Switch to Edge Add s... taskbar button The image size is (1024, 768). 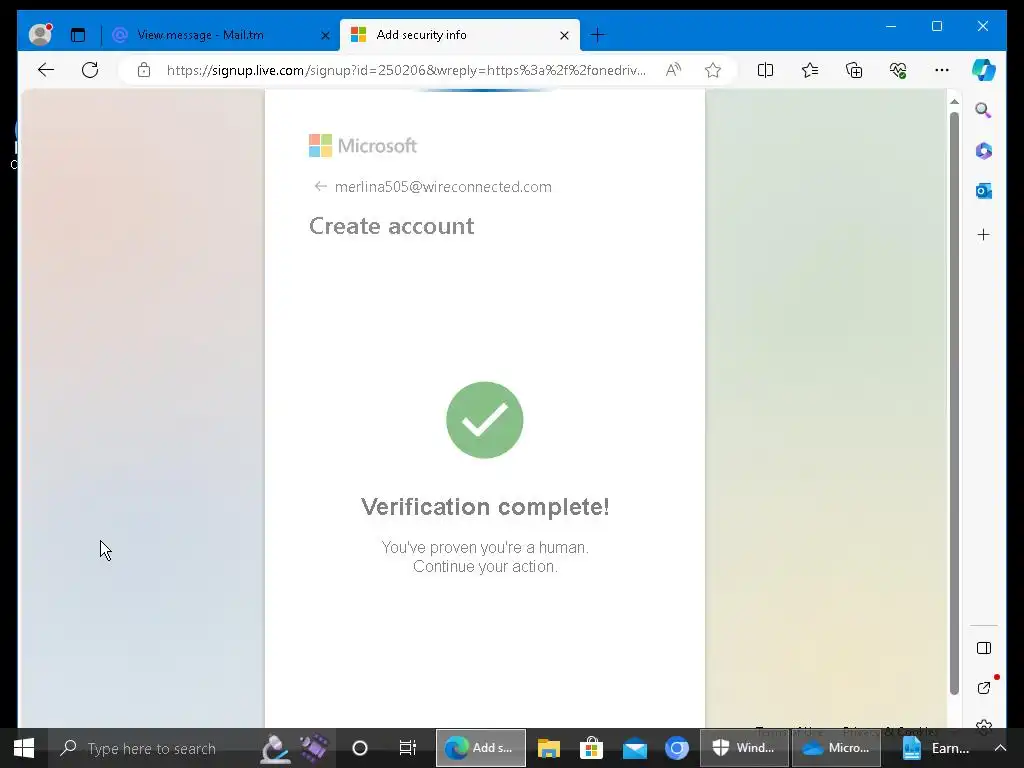tap(481, 748)
